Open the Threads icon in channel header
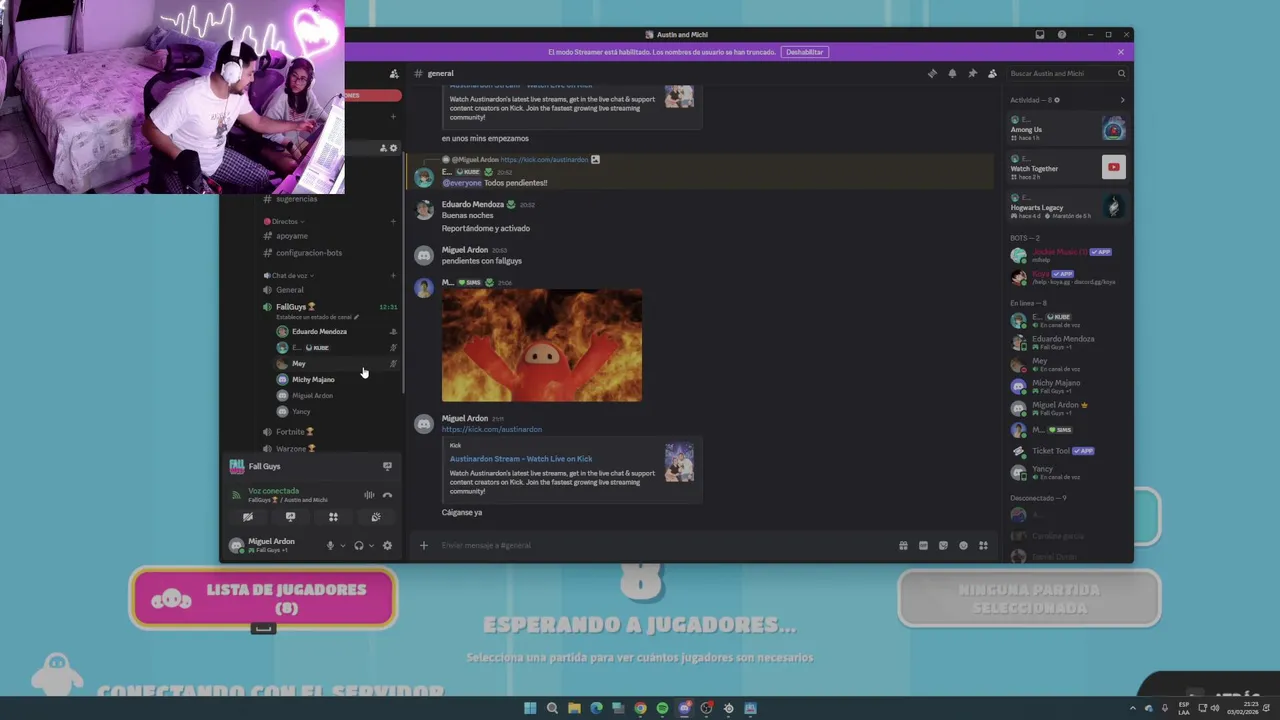Image resolution: width=1280 pixels, height=720 pixels. [x=932, y=73]
